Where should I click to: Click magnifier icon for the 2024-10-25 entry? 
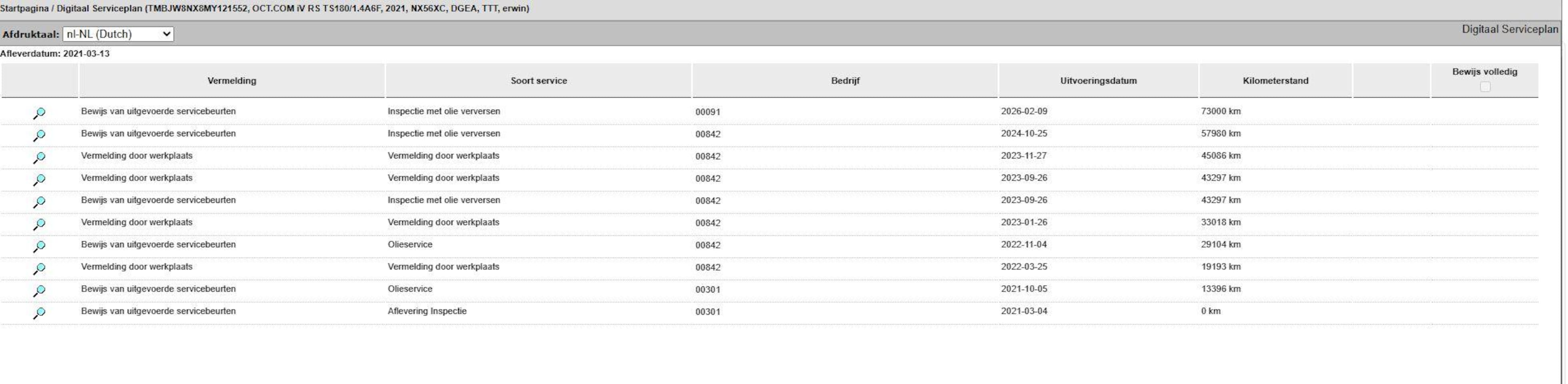(x=39, y=135)
